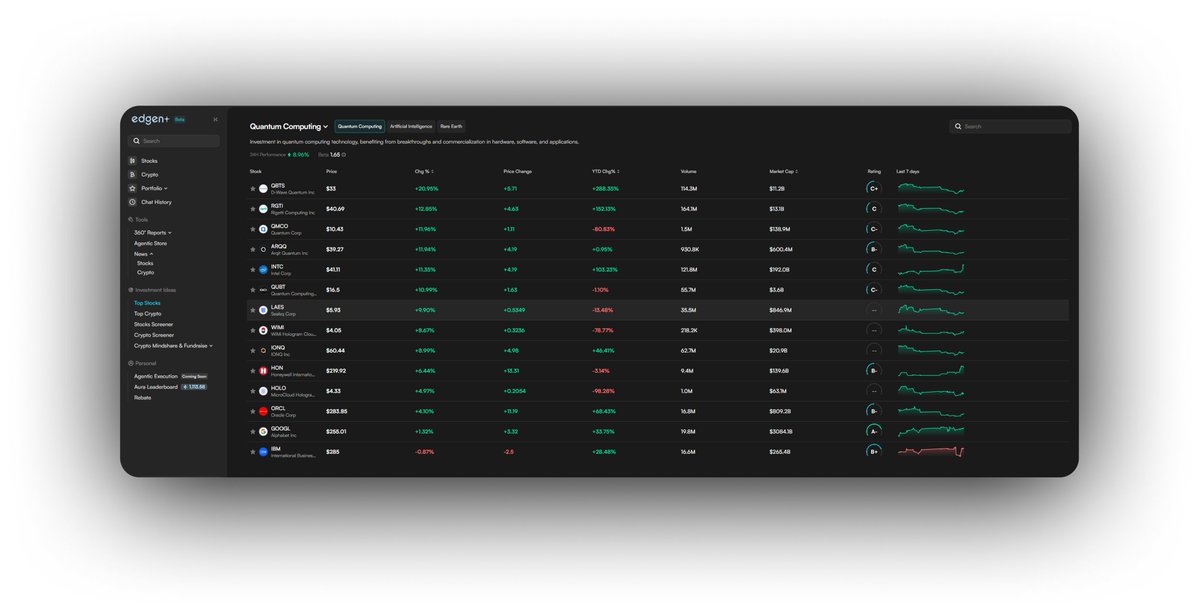The height and width of the screenshot is (612, 1199).
Task: Open Top Crypto in Investment Ideas
Action: tap(148, 314)
